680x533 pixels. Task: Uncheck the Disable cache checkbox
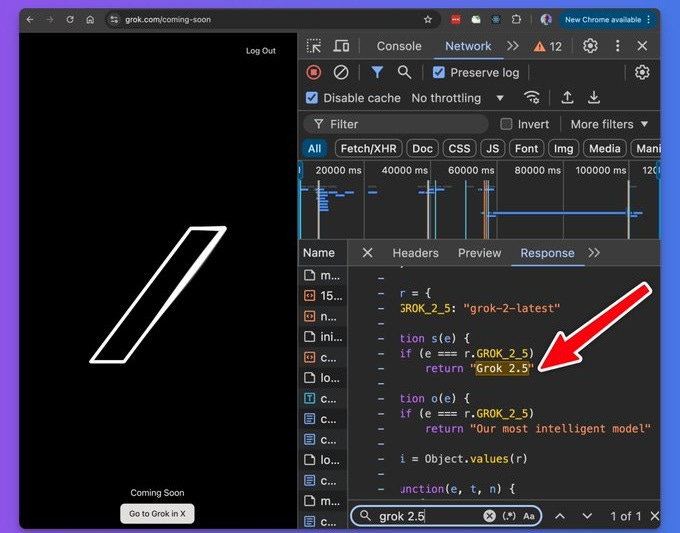click(312, 98)
